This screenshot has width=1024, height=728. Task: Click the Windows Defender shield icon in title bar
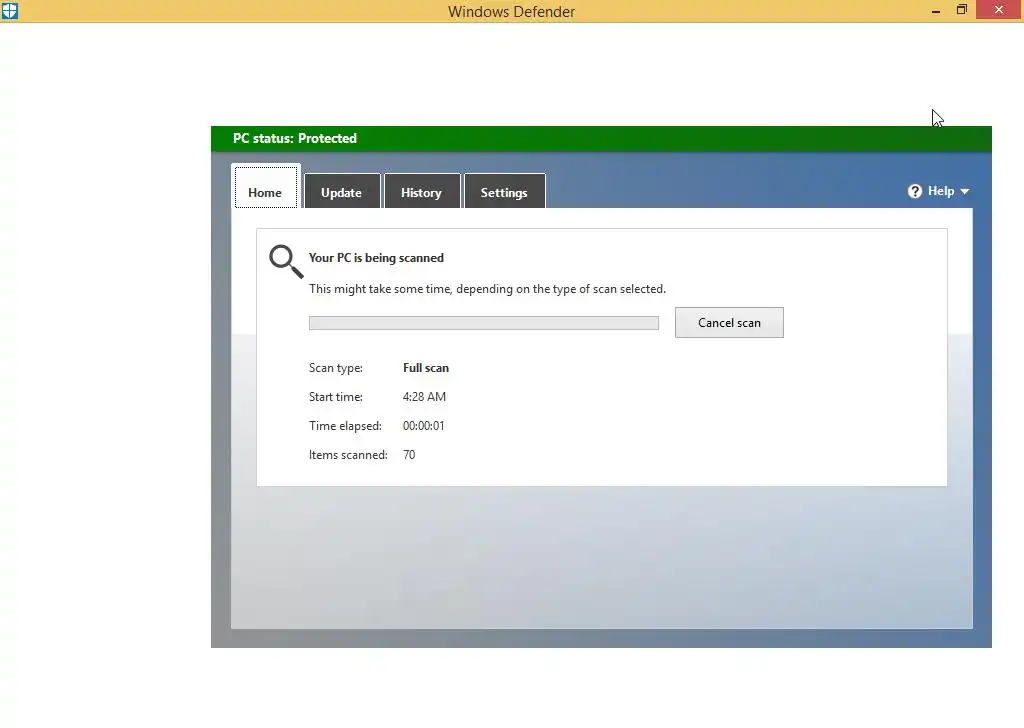(x=10, y=10)
